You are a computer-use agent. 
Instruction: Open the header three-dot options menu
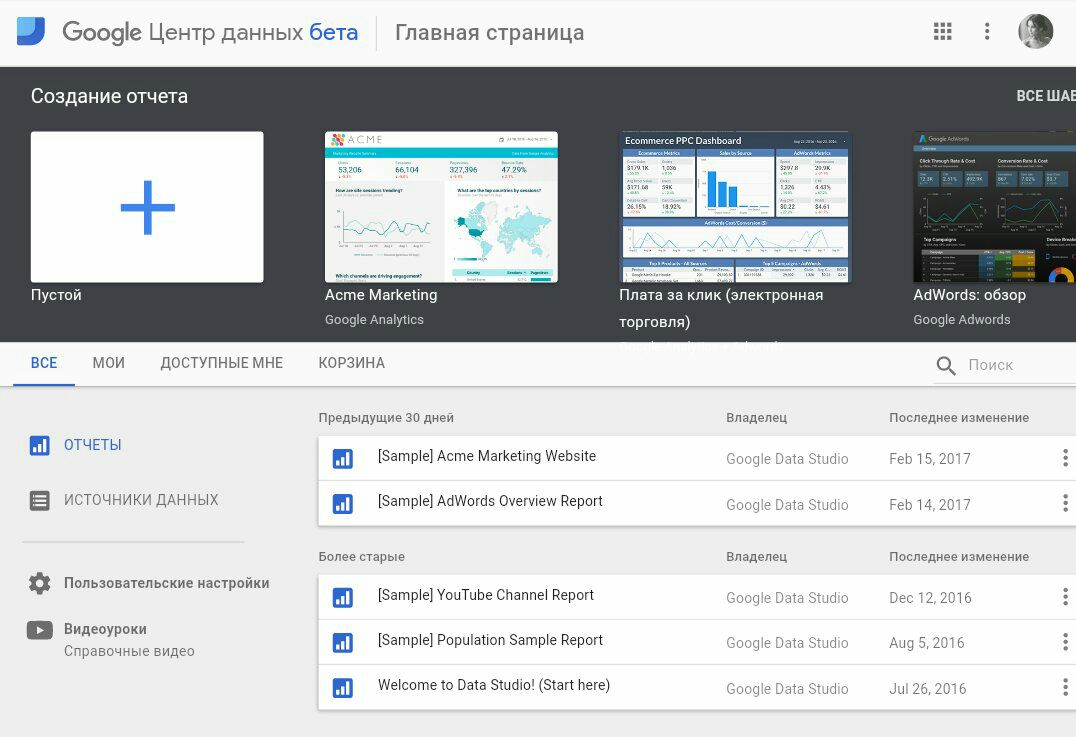(987, 31)
